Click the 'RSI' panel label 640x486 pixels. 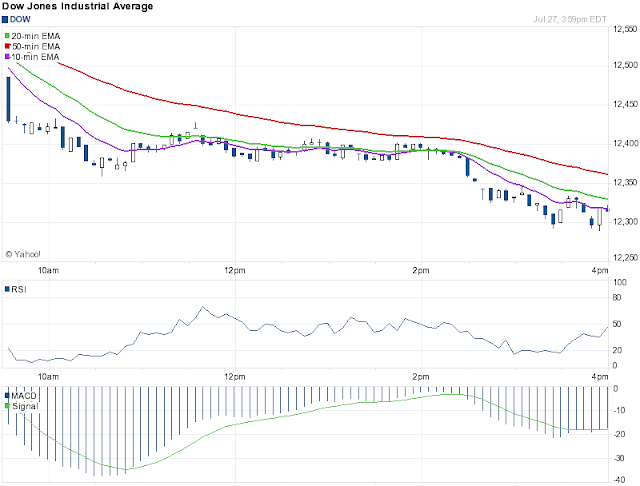click(19, 289)
